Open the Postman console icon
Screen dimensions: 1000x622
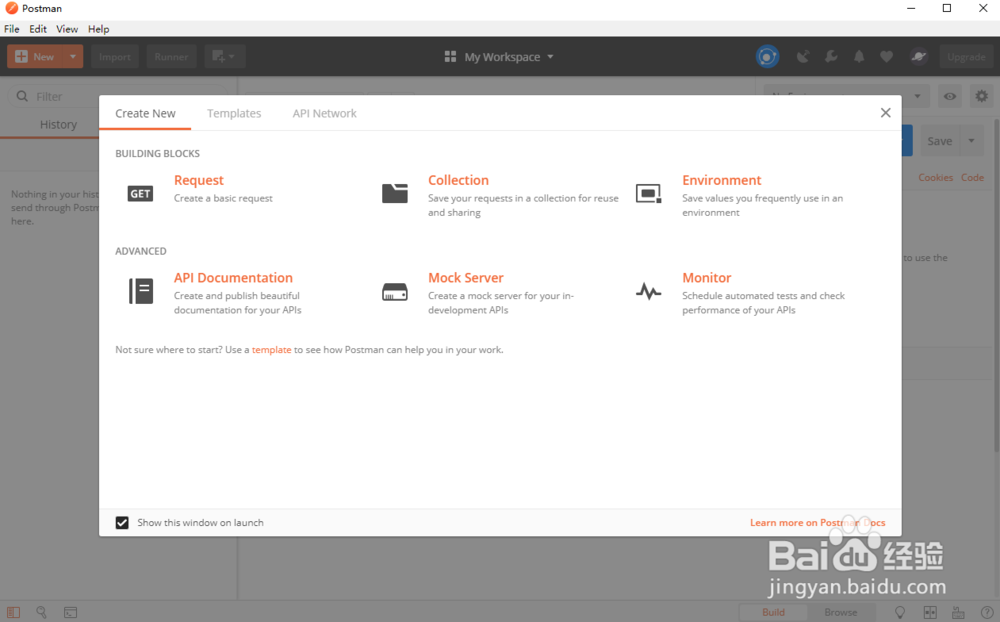pyautogui.click(x=70, y=612)
